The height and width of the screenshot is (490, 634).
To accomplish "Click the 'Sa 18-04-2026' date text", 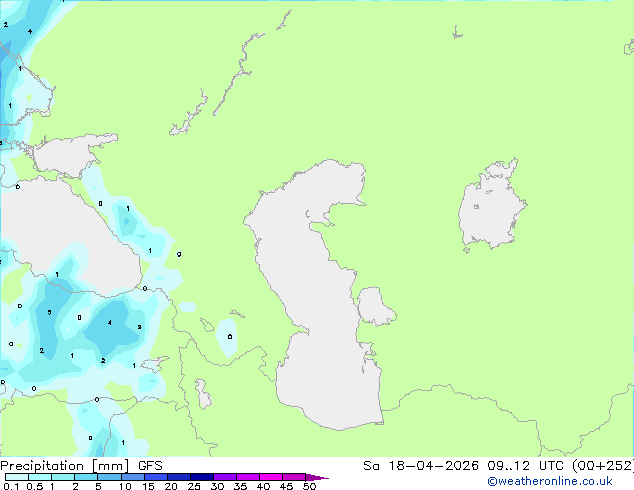I will click(421, 466).
